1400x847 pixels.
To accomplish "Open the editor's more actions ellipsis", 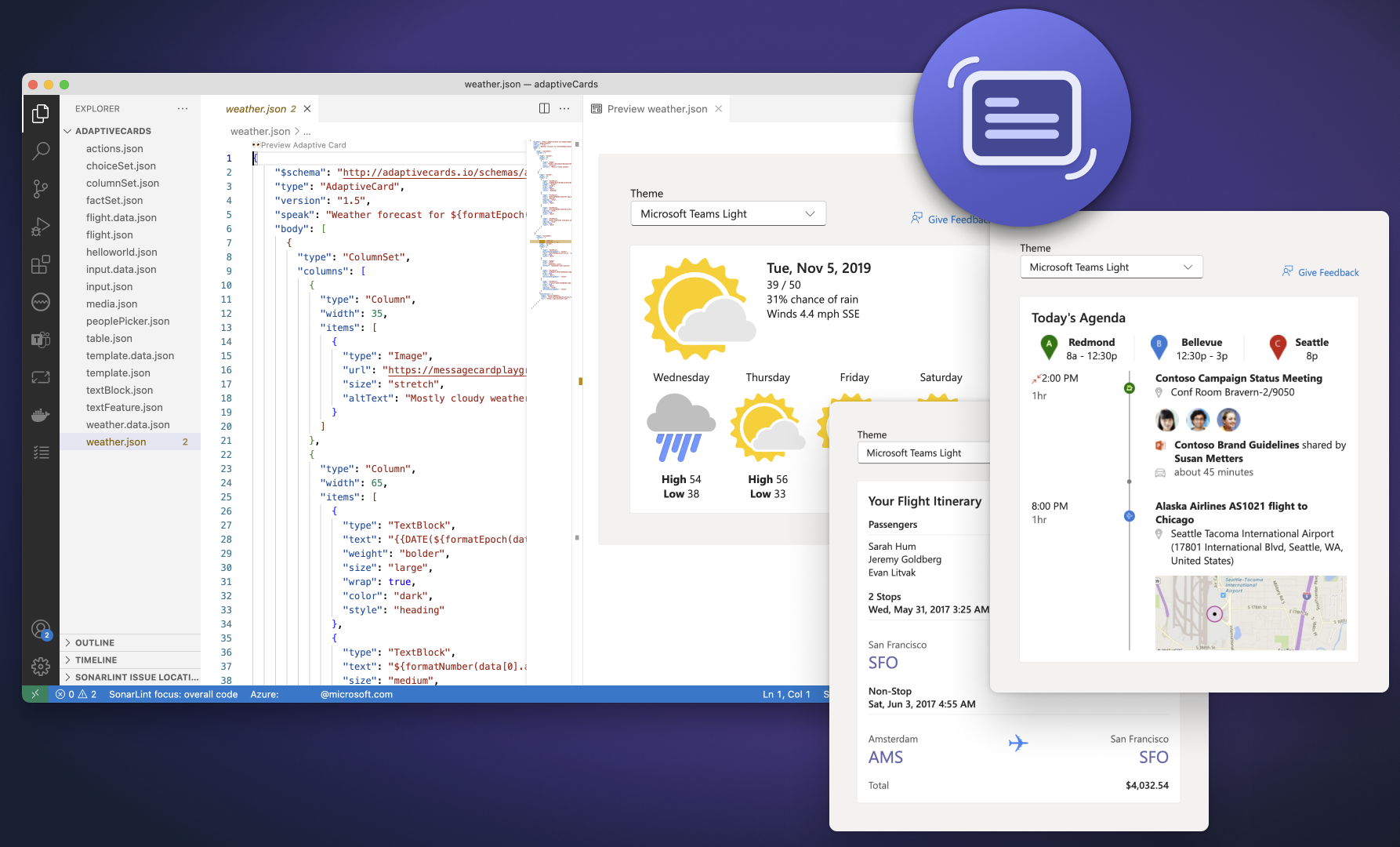I will [564, 109].
